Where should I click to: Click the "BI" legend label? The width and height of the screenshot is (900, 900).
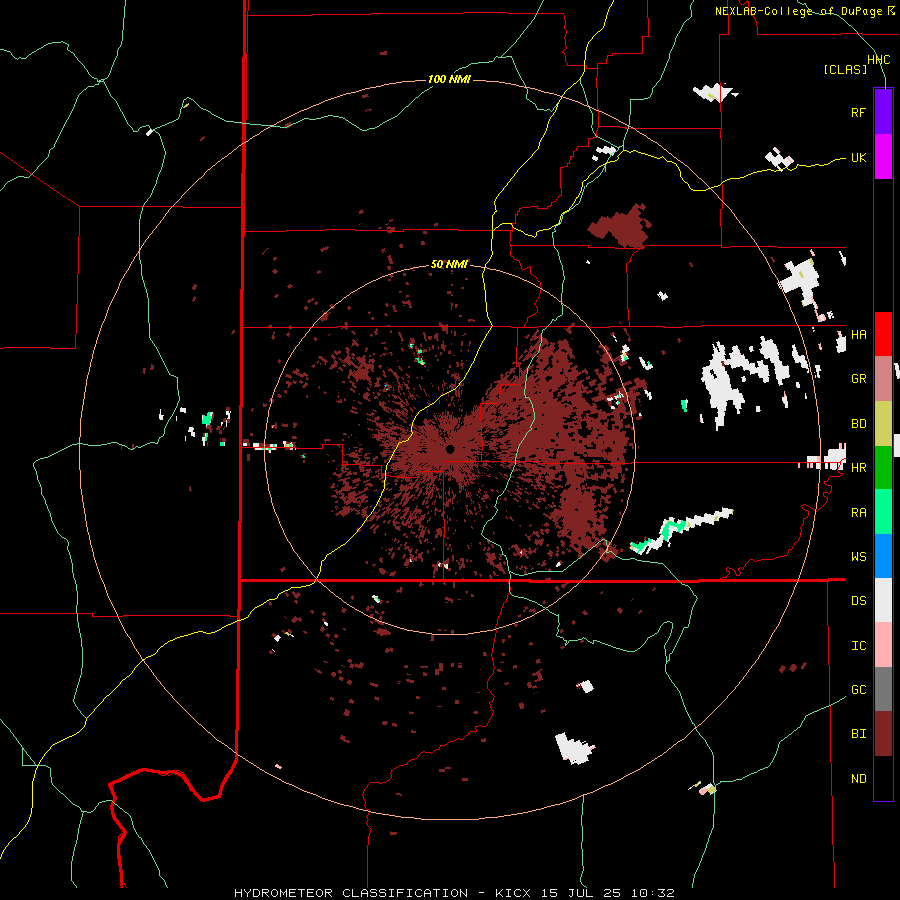(x=858, y=734)
